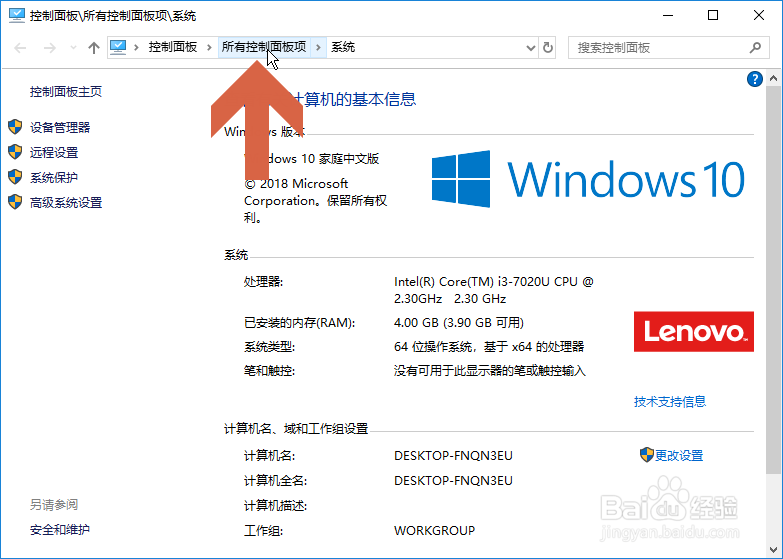Screen dimensions: 783x559
Task: Open 控制面板主页 link
Action: 66,91
